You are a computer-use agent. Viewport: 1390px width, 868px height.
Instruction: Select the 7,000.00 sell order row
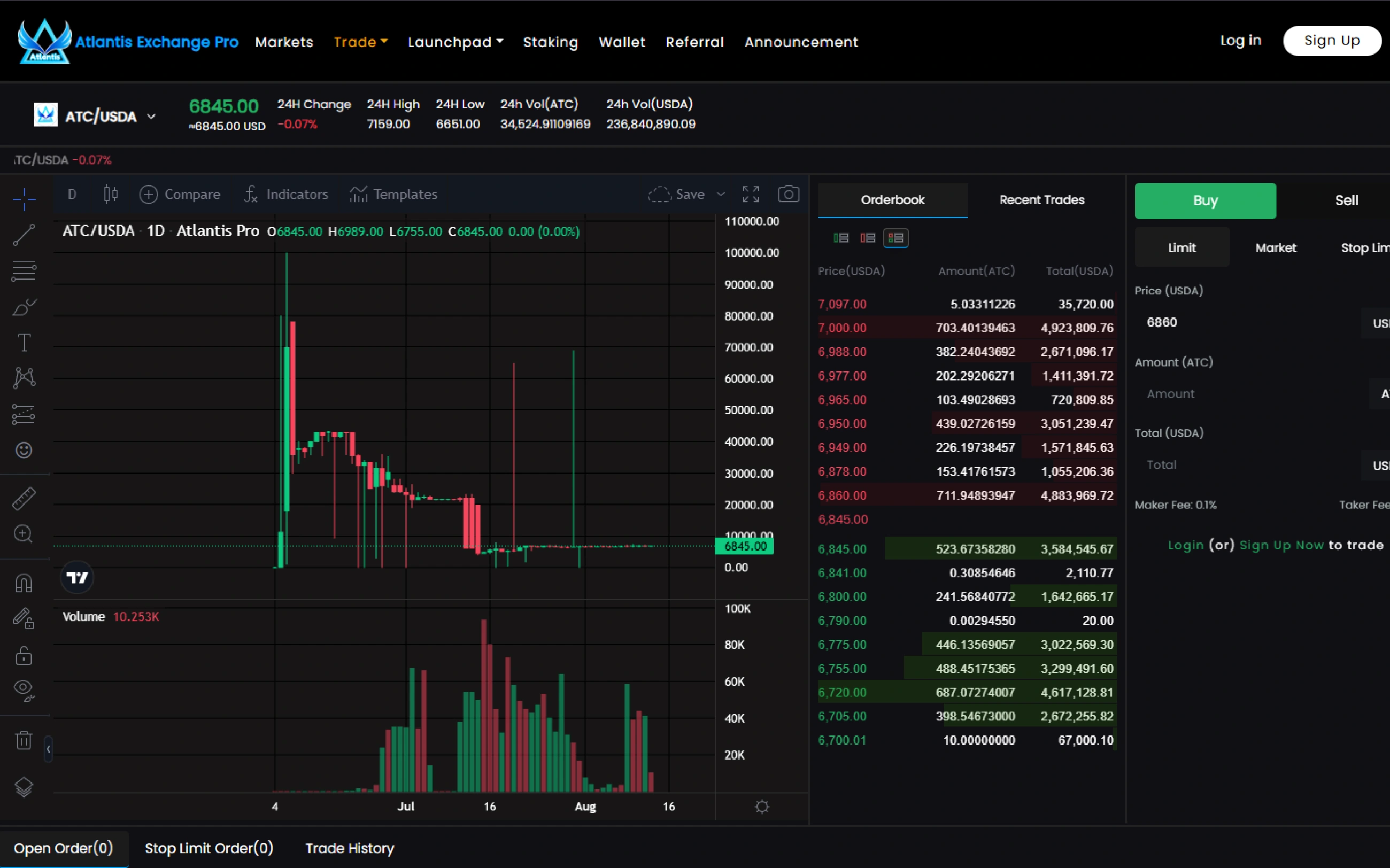(x=967, y=328)
